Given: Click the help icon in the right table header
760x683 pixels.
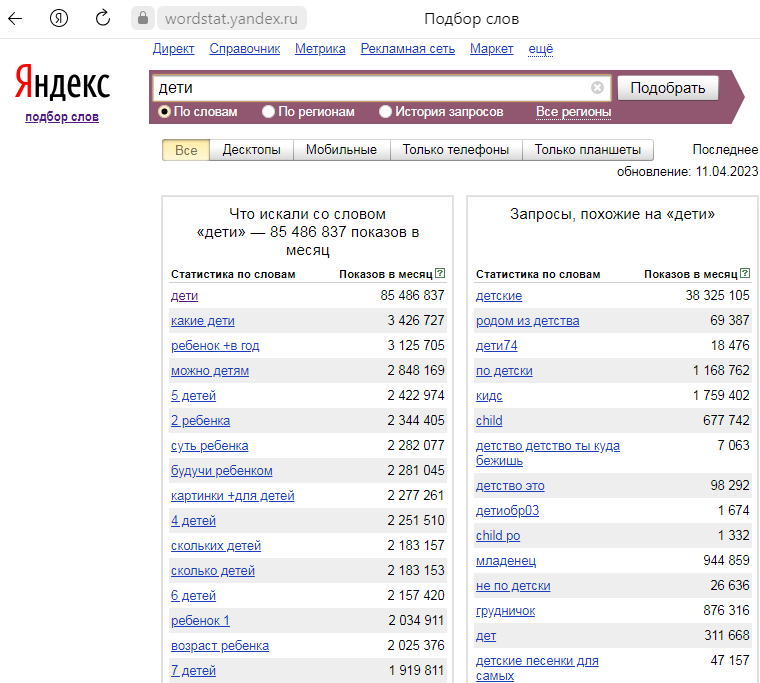Looking at the screenshot, I should click(745, 273).
